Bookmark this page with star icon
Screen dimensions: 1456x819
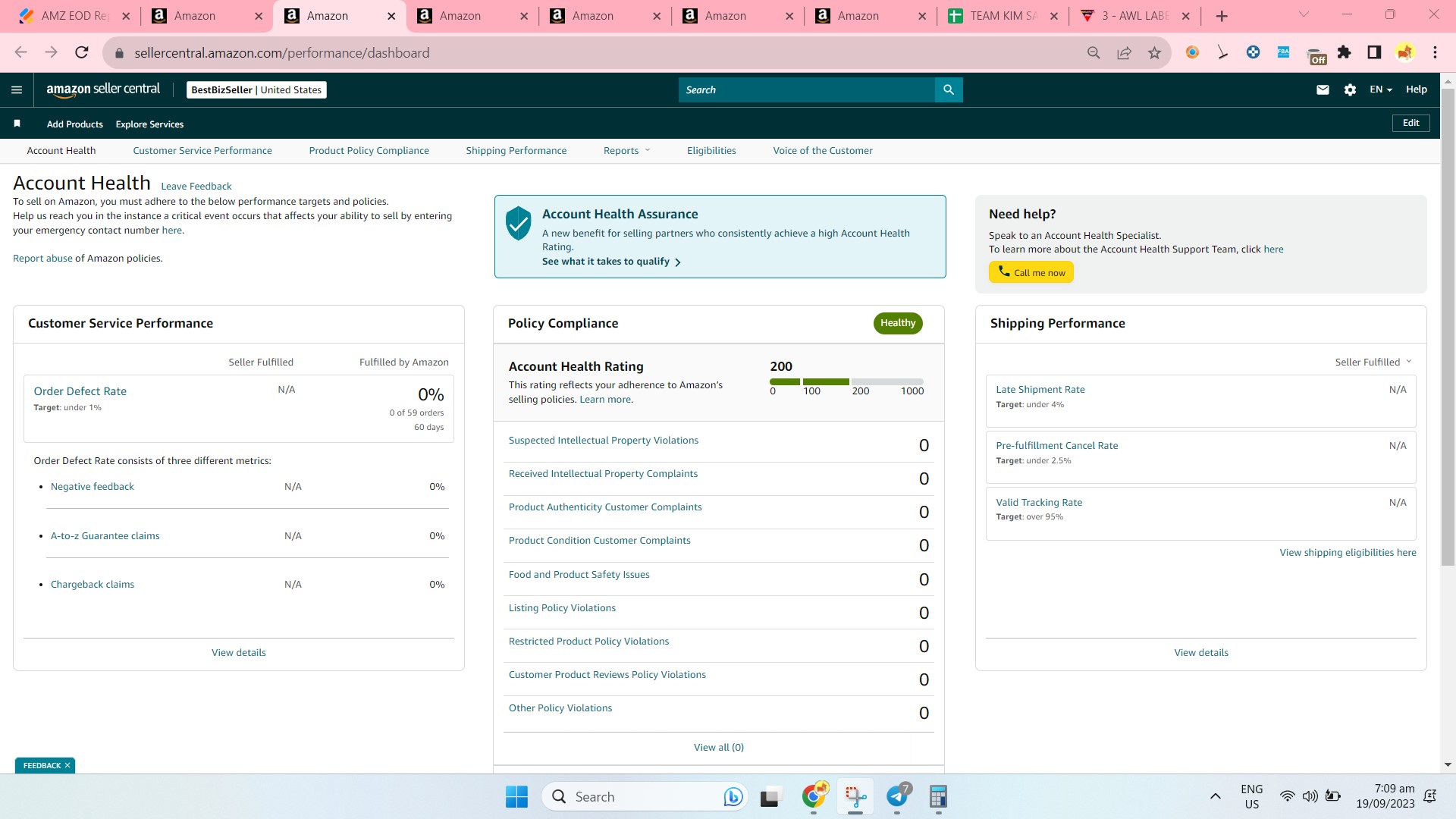[1154, 52]
